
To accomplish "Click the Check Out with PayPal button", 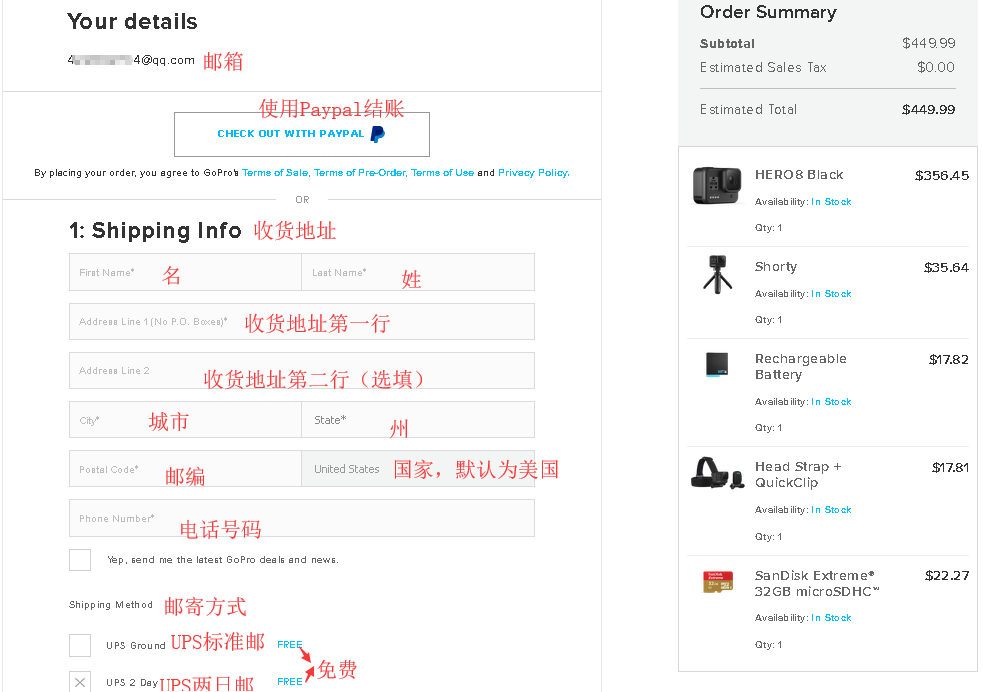I will pos(302,134).
